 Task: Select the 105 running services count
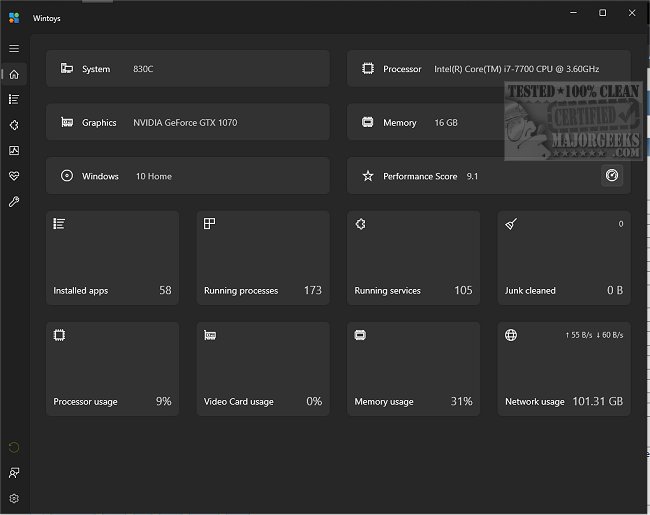click(x=463, y=290)
